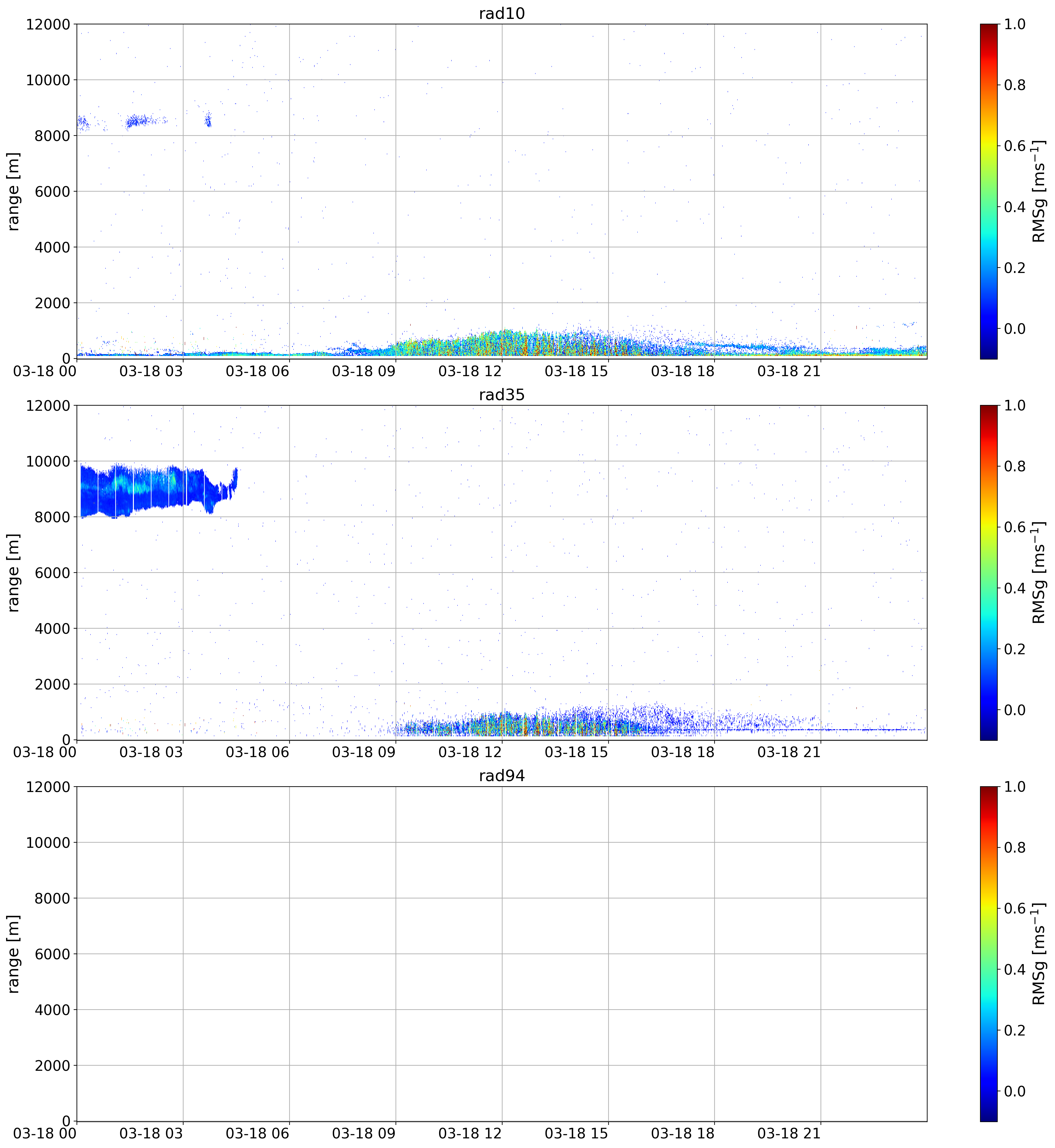Click the 6000 y-tick of rad35 plot

pyautogui.click(x=53, y=573)
